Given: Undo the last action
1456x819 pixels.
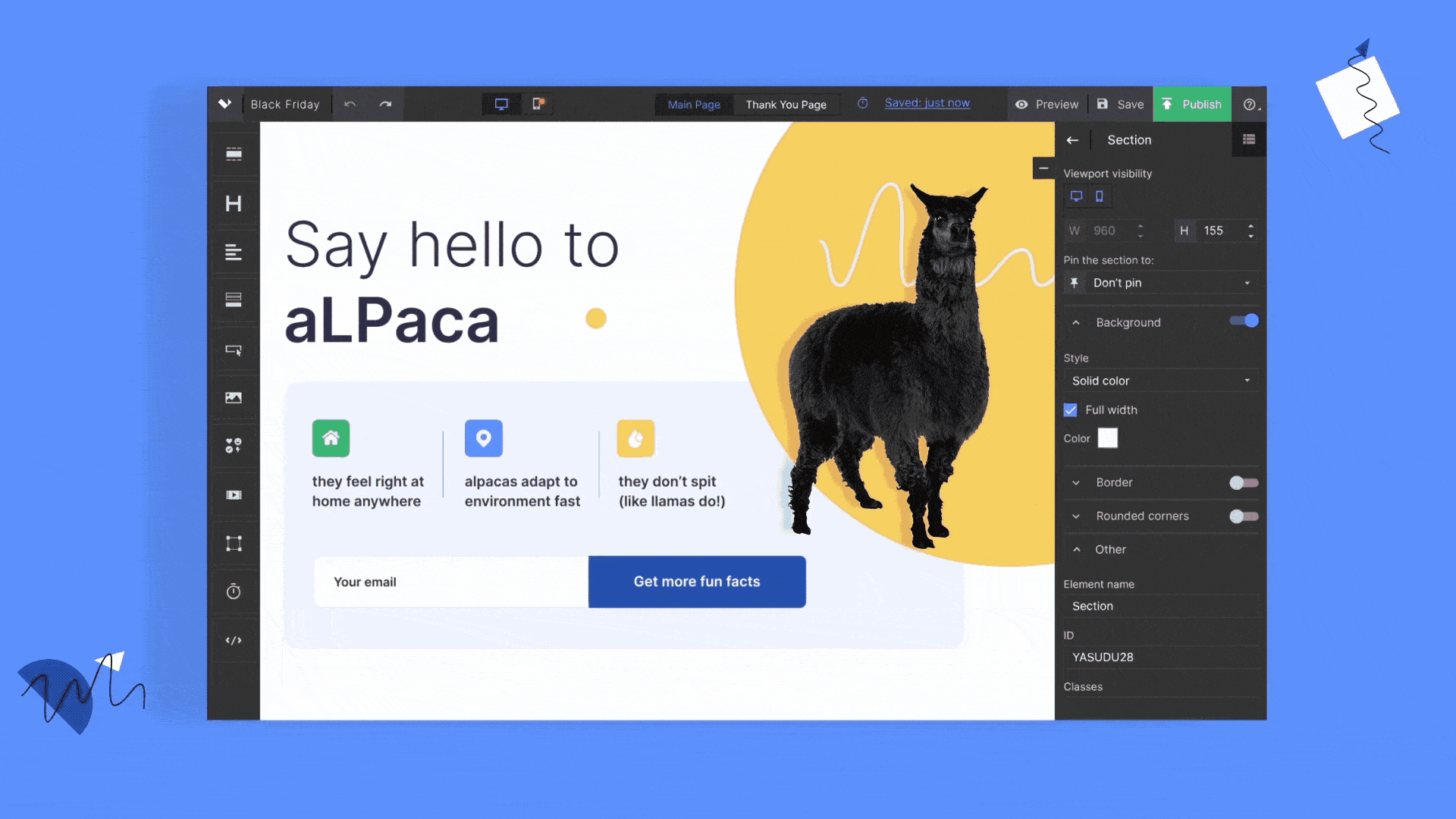Looking at the screenshot, I should pyautogui.click(x=350, y=104).
